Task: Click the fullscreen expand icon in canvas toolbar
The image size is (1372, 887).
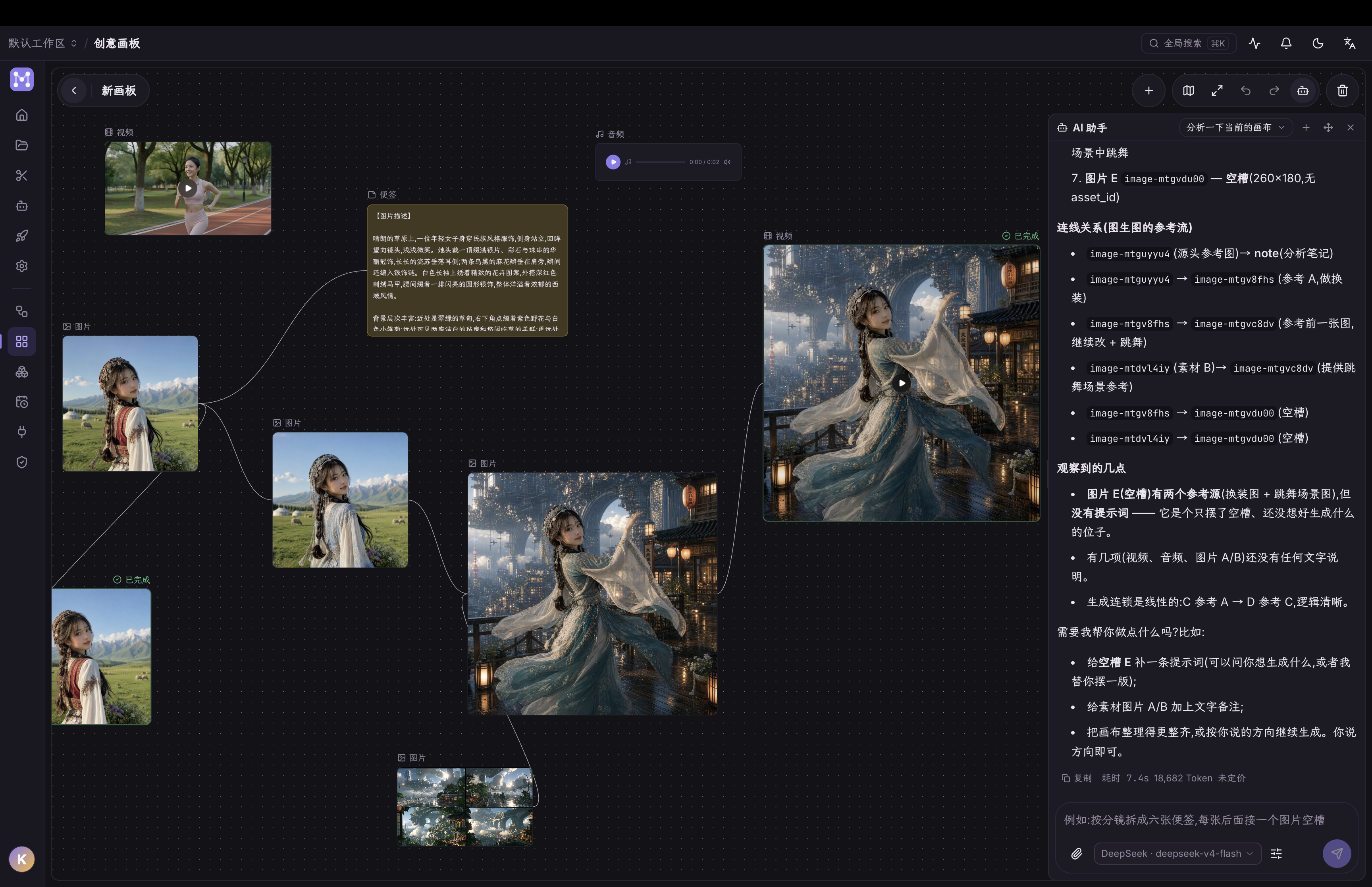Action: [x=1217, y=91]
